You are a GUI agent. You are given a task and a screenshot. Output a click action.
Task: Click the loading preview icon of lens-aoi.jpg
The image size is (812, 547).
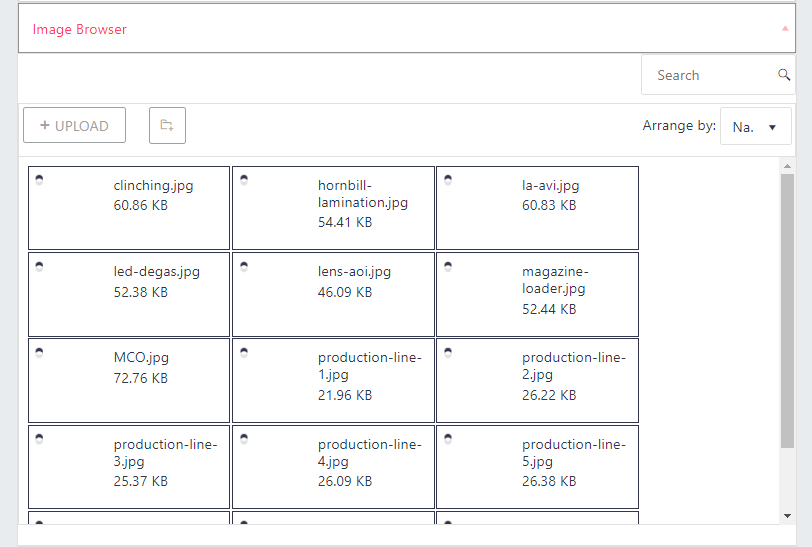click(244, 266)
